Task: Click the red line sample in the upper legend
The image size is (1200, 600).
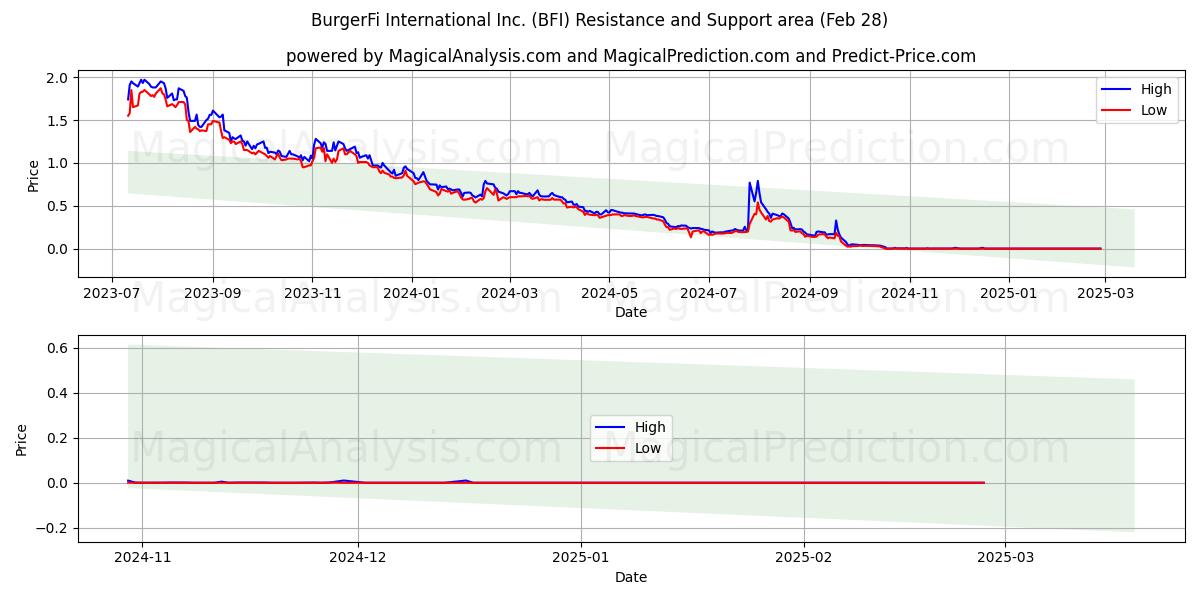Action: [x=1116, y=111]
